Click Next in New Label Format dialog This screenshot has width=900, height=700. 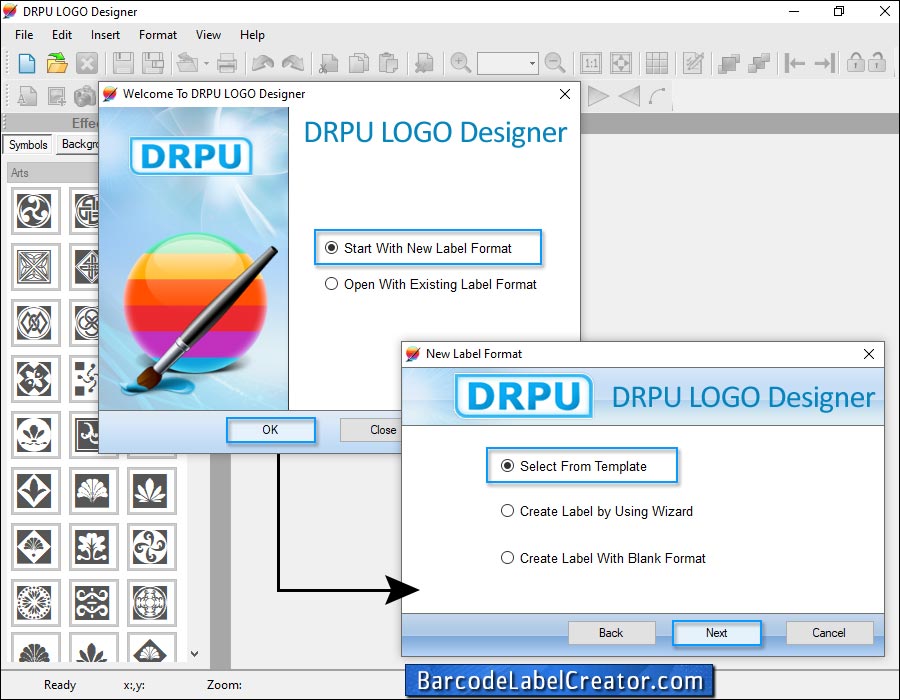[x=716, y=633]
